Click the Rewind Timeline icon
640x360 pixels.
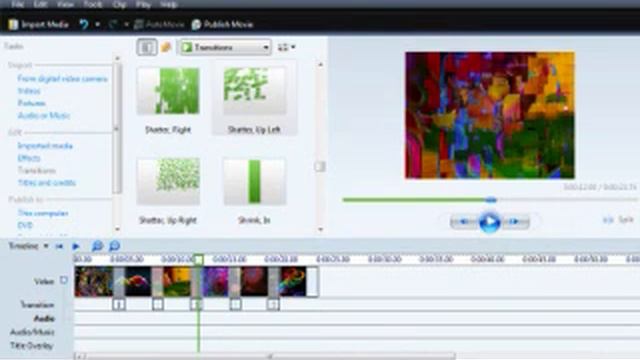click(60, 246)
